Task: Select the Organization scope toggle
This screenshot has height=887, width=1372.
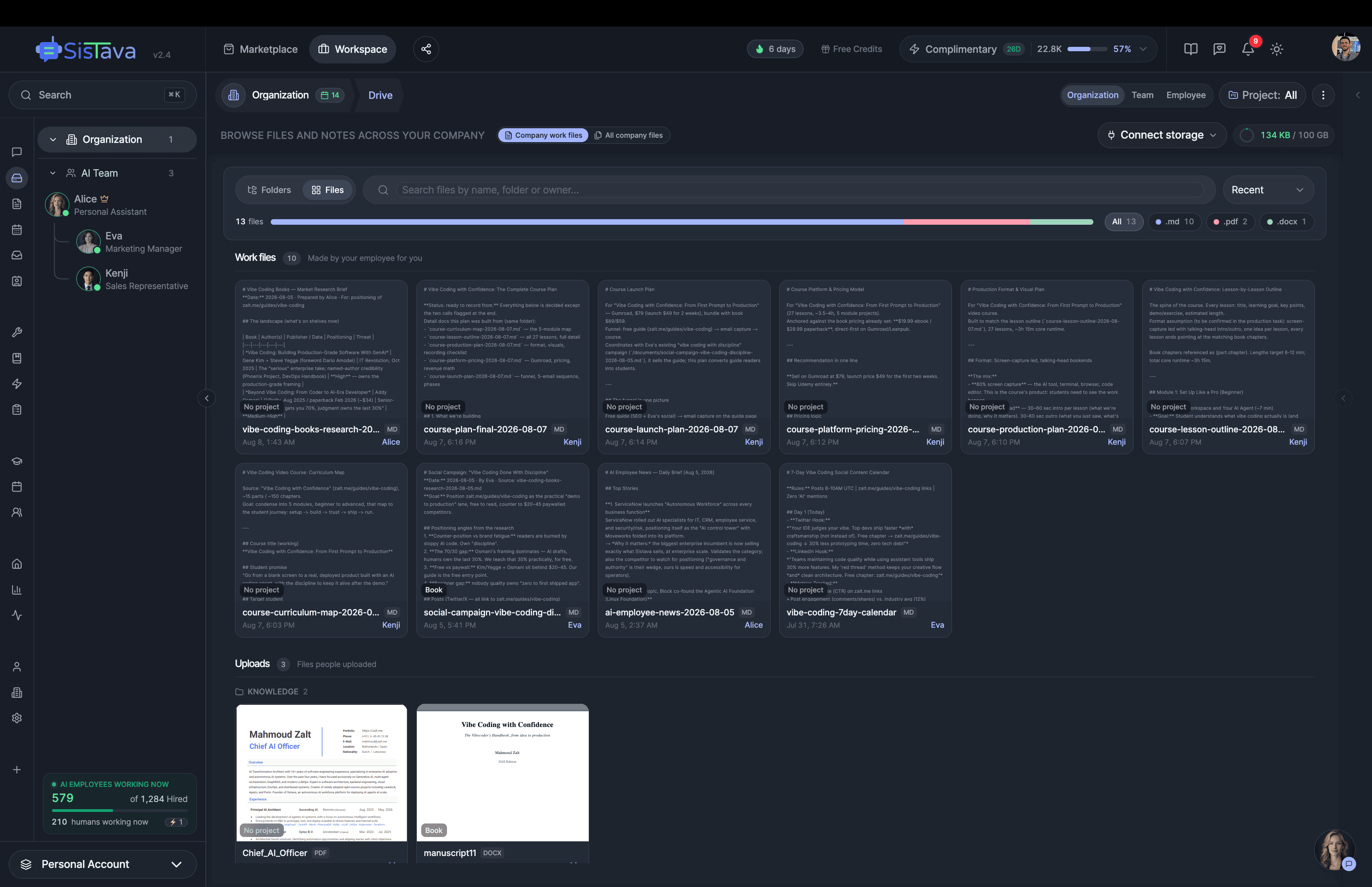Action: click(1092, 95)
